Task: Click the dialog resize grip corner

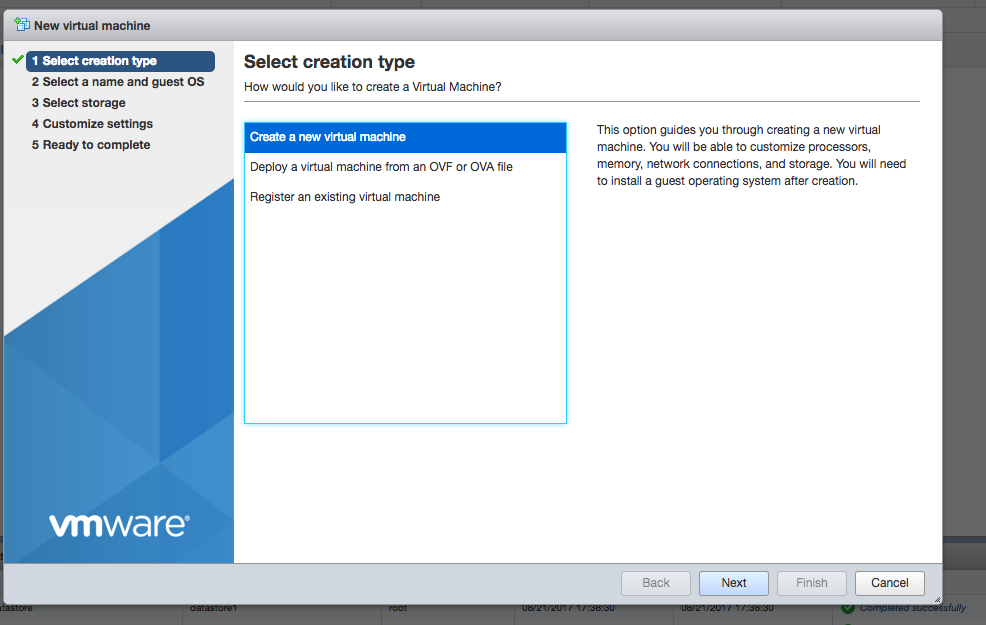Action: tap(937, 599)
